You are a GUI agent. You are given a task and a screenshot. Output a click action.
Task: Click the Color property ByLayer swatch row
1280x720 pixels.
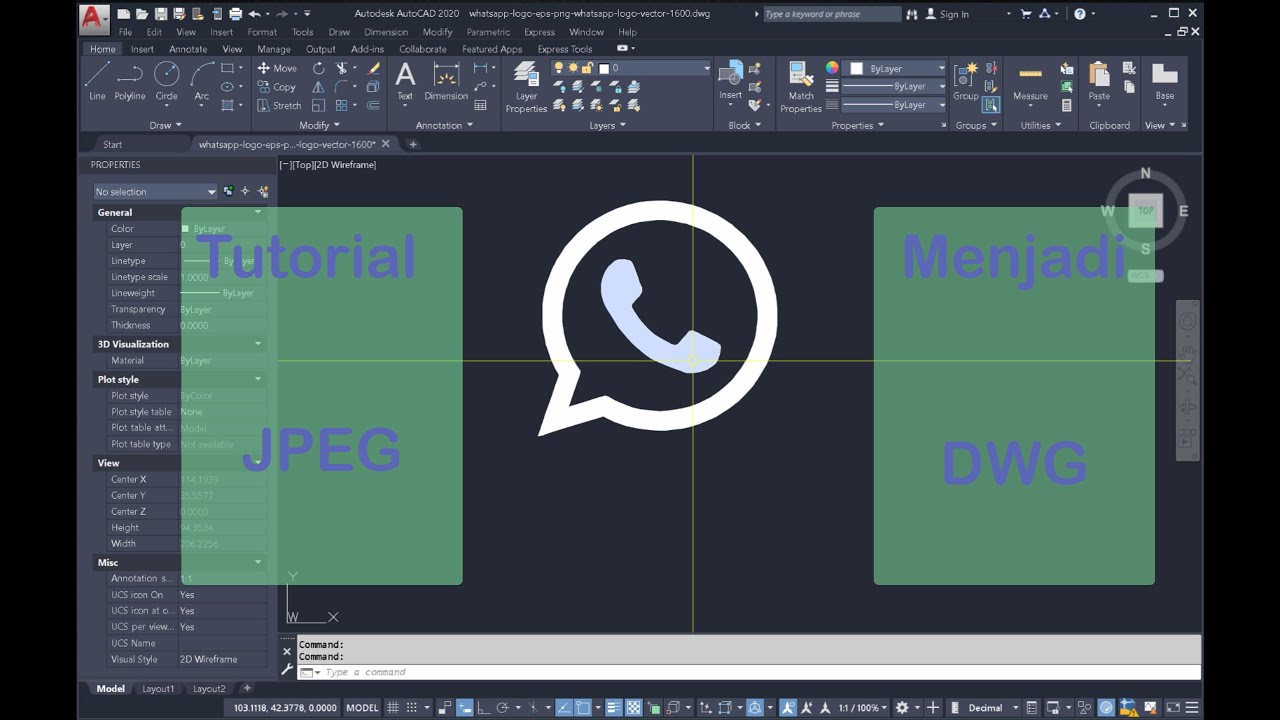[x=186, y=228]
